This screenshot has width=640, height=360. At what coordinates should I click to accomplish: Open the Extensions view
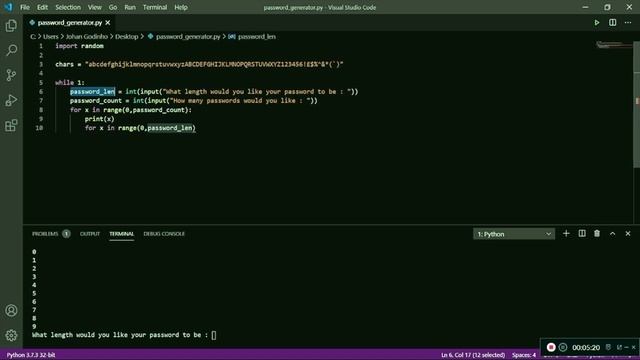pyautogui.click(x=11, y=125)
